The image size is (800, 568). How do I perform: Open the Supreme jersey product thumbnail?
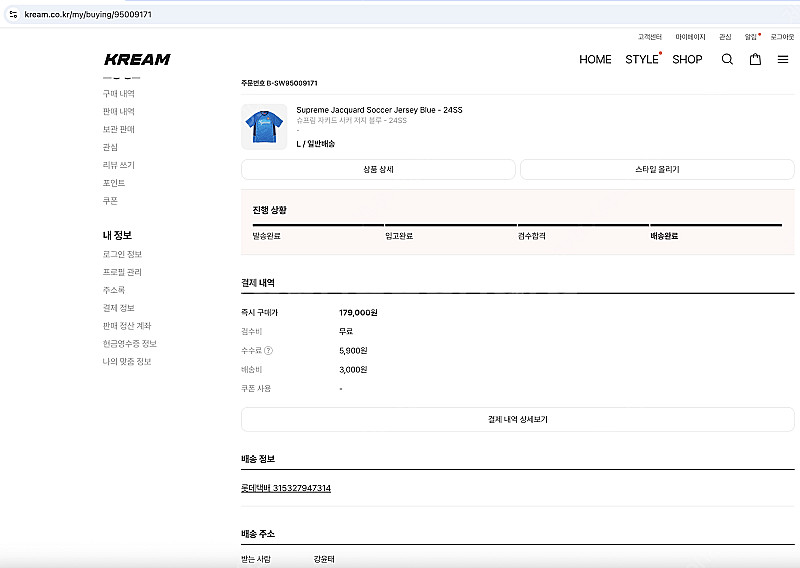pos(264,127)
